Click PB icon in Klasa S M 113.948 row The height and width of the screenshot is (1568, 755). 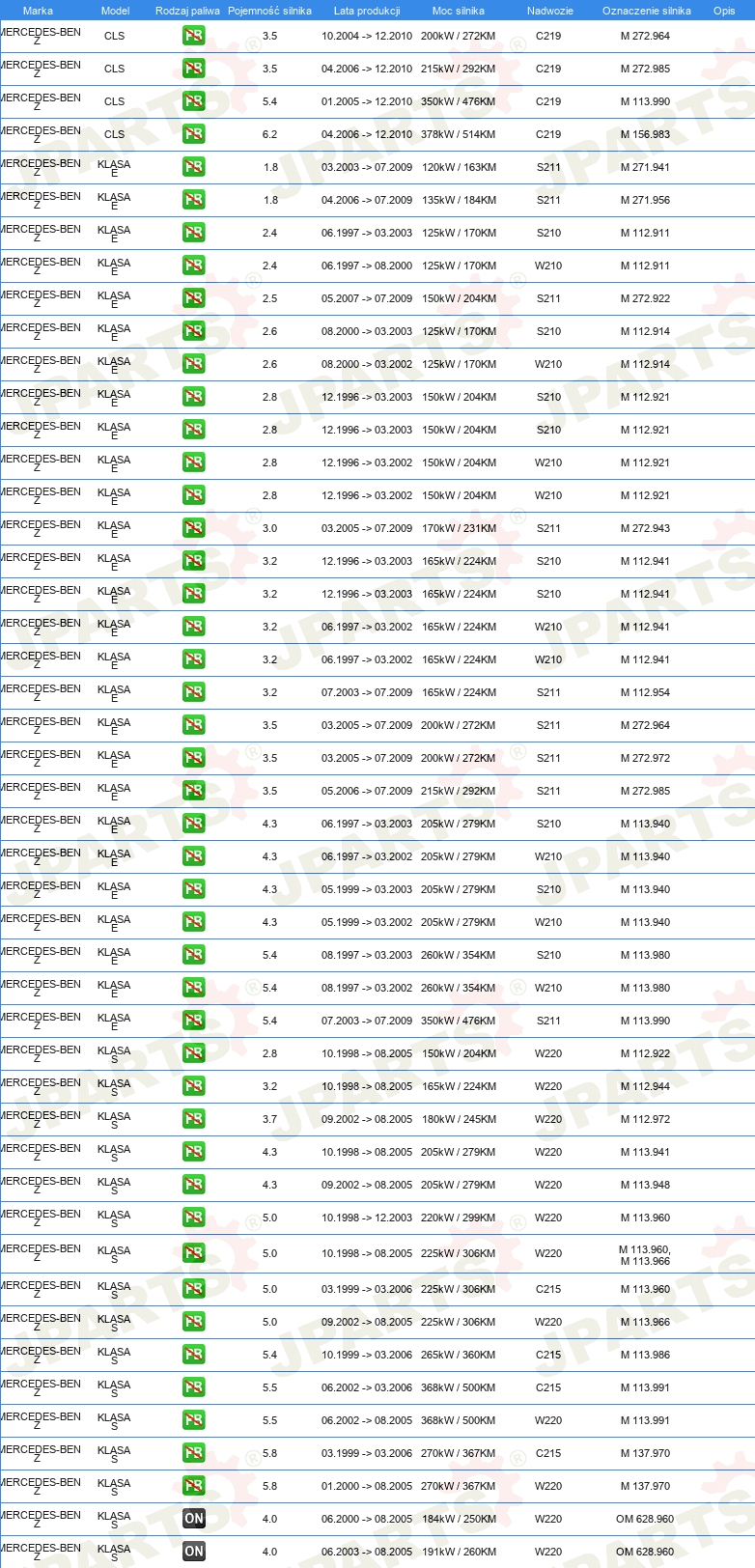click(x=193, y=1186)
